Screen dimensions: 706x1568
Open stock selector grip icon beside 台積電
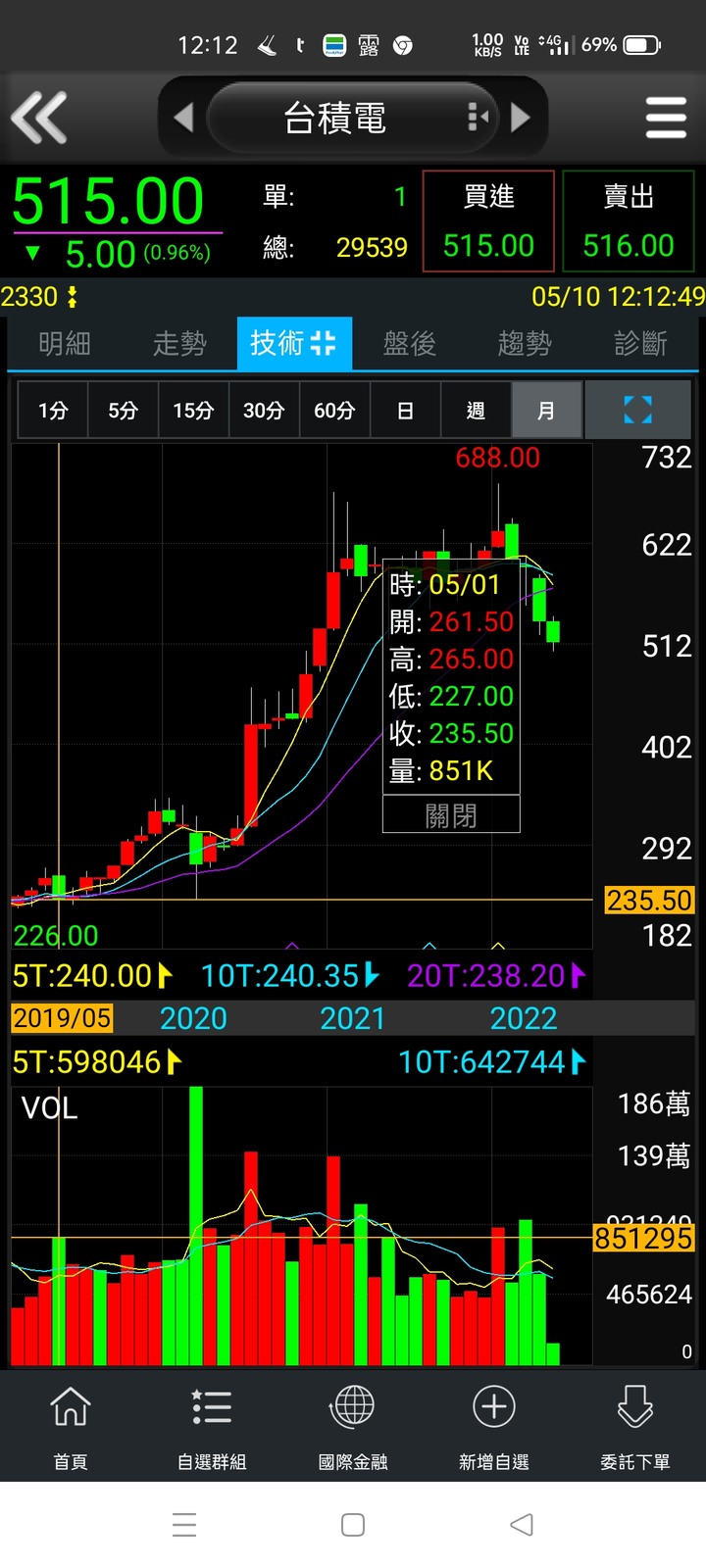tap(478, 118)
